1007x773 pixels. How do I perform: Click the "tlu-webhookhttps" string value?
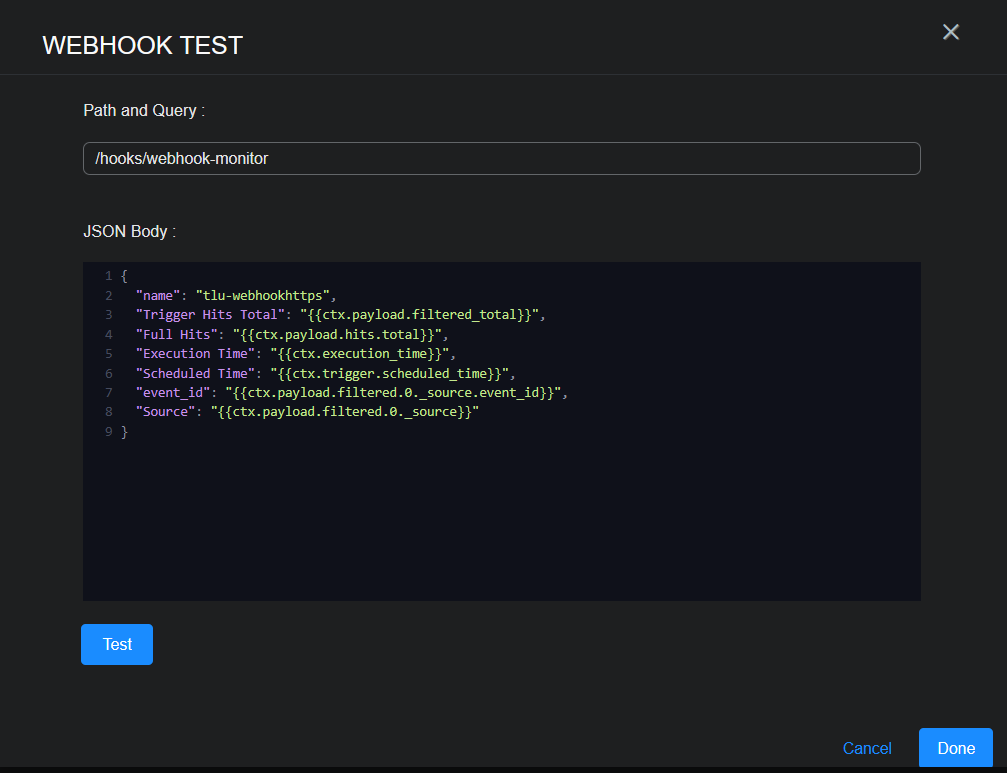(263, 295)
